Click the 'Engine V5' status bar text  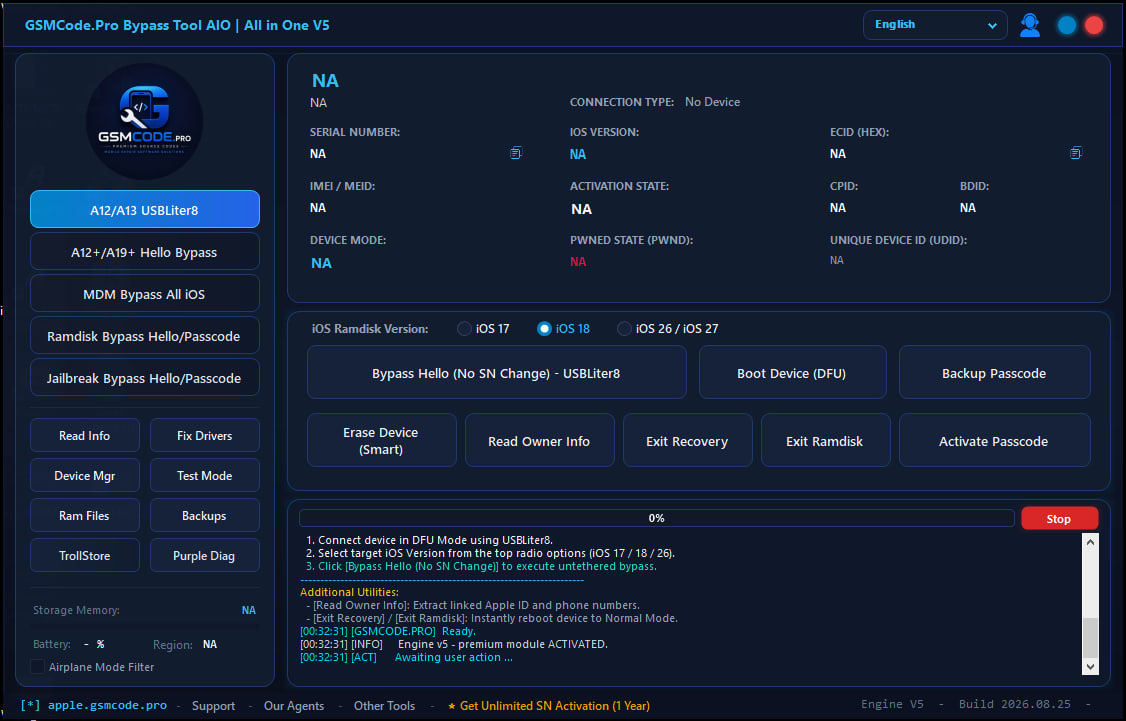pos(893,704)
